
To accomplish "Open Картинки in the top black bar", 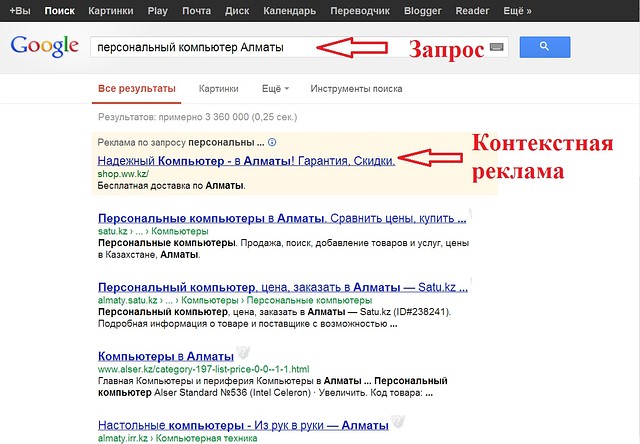I will (x=111, y=11).
